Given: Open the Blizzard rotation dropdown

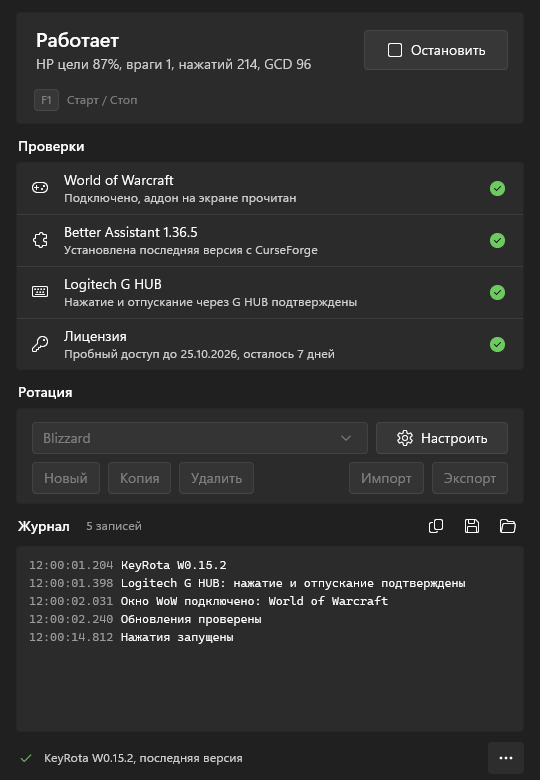Looking at the screenshot, I should point(200,438).
